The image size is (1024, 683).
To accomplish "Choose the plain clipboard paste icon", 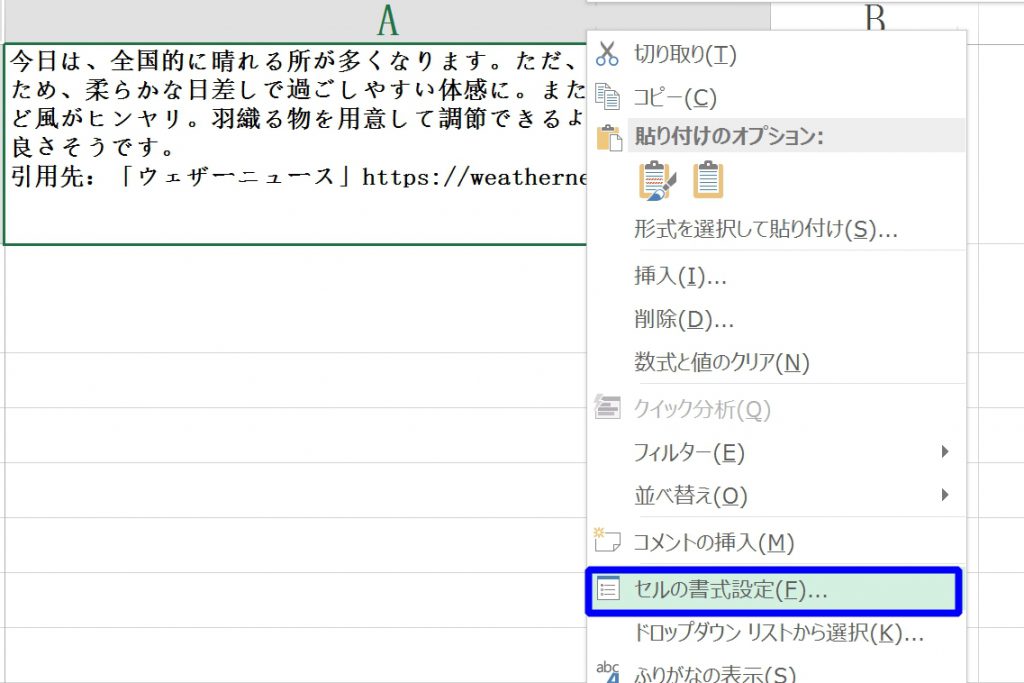I will click(708, 180).
